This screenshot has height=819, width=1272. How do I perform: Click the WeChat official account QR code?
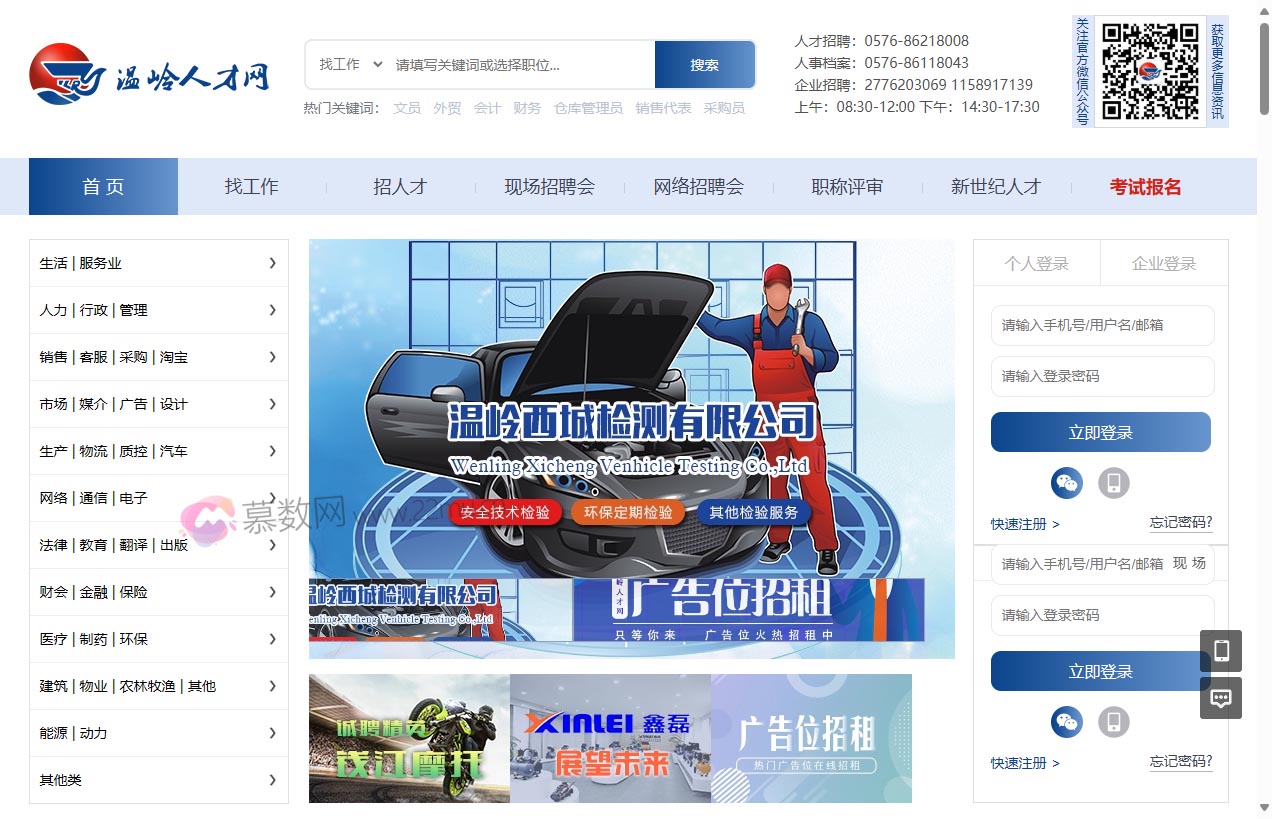1149,71
